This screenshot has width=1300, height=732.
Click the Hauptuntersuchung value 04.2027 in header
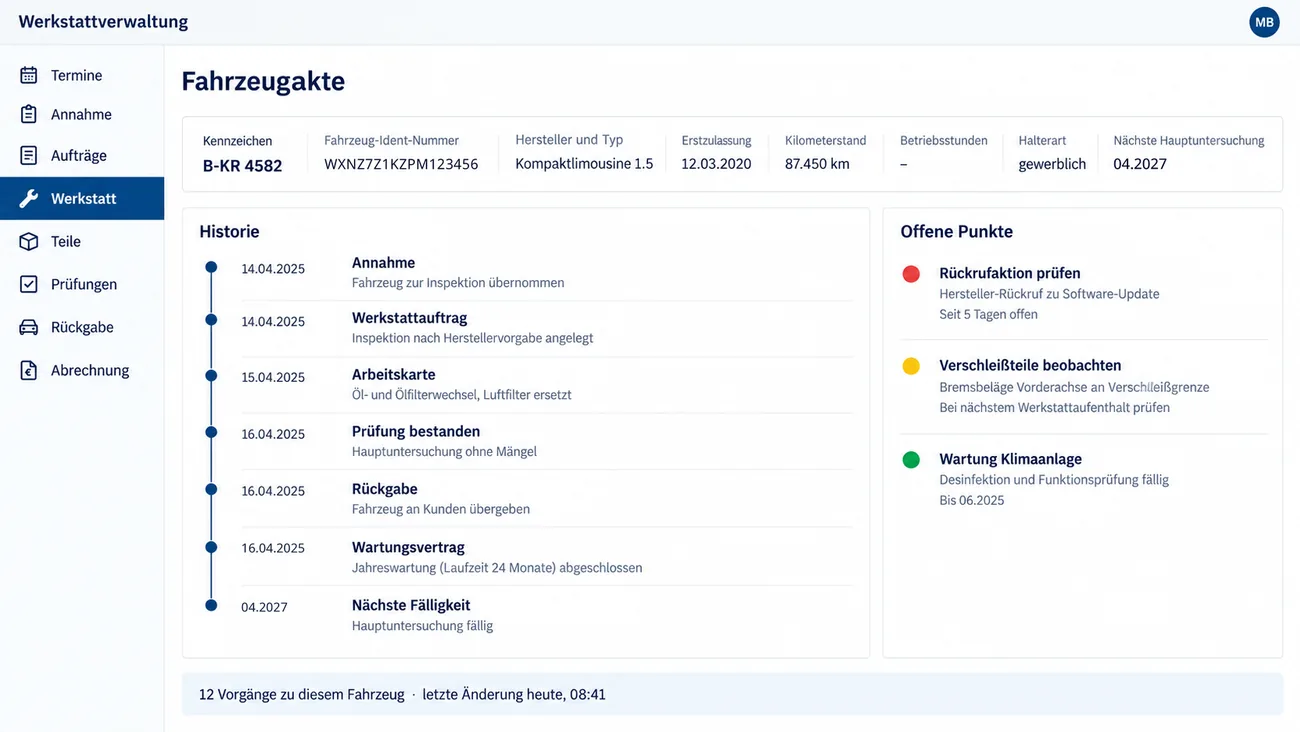[1140, 164]
